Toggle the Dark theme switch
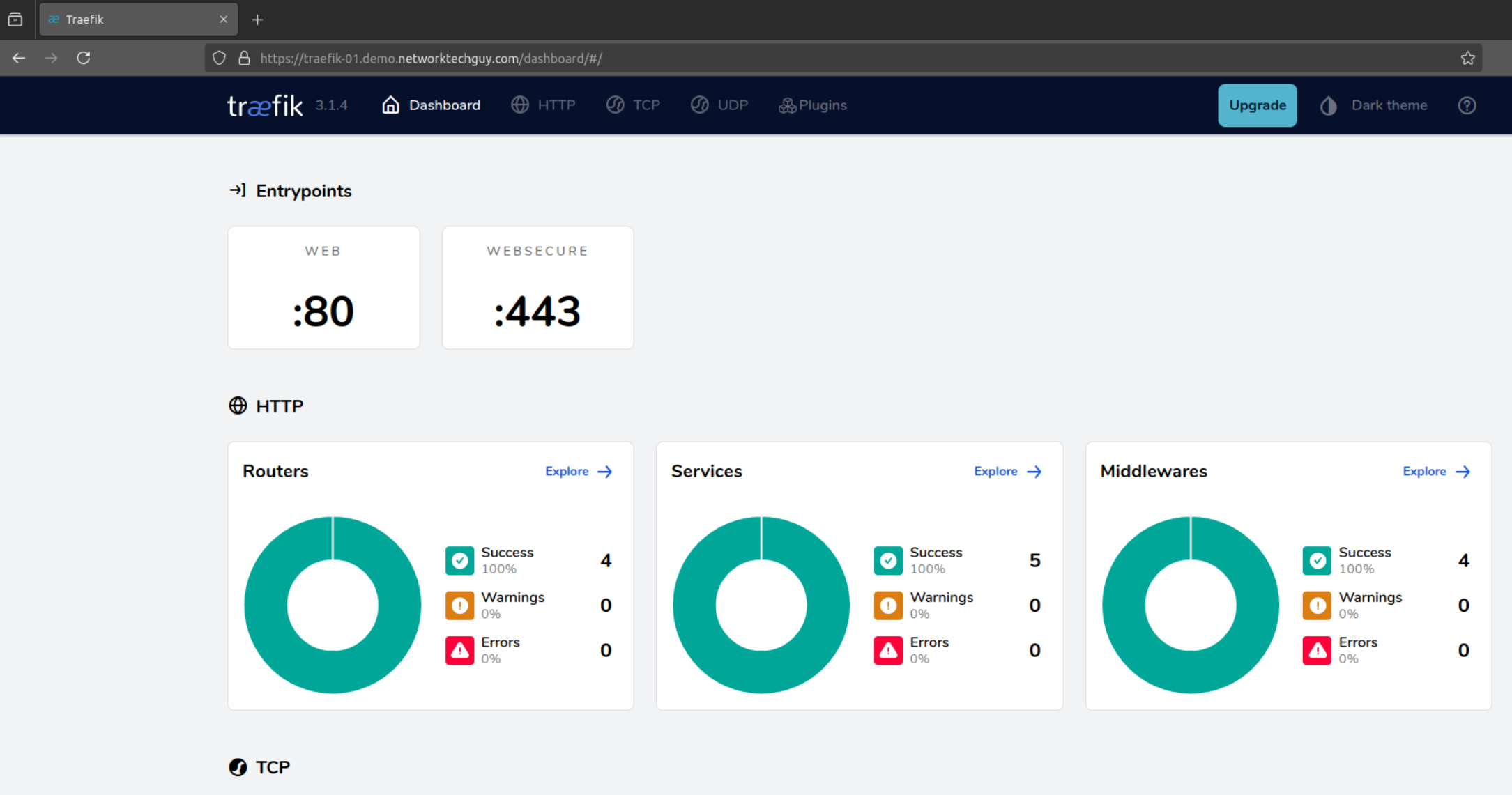The width and height of the screenshot is (1512, 795). 1373,105
